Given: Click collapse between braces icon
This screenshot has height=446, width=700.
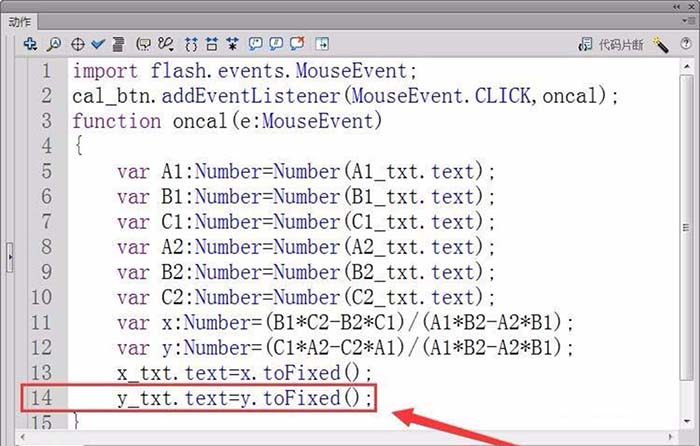Looking at the screenshot, I should tap(191, 44).
